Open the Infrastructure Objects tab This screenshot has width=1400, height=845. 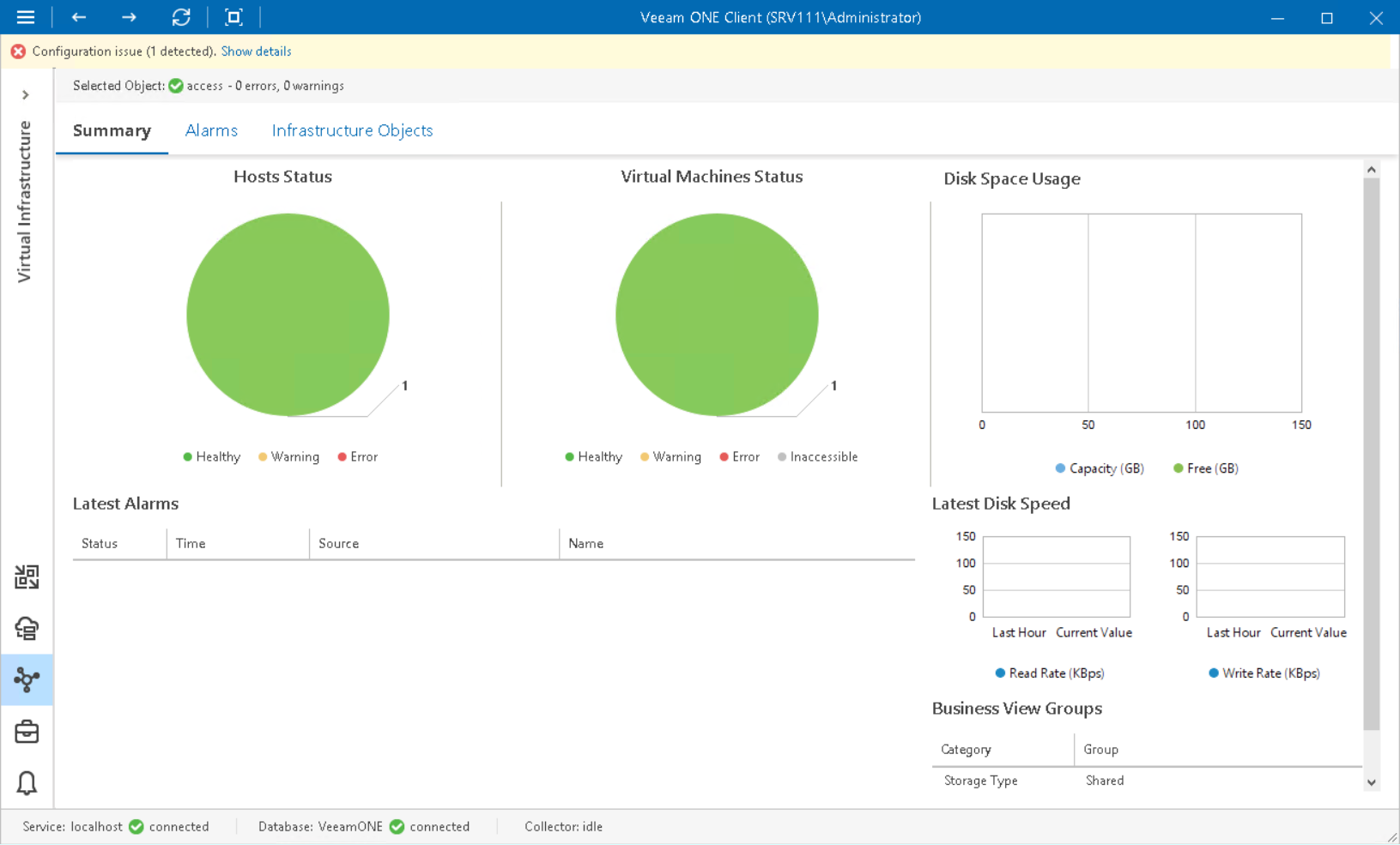click(352, 130)
